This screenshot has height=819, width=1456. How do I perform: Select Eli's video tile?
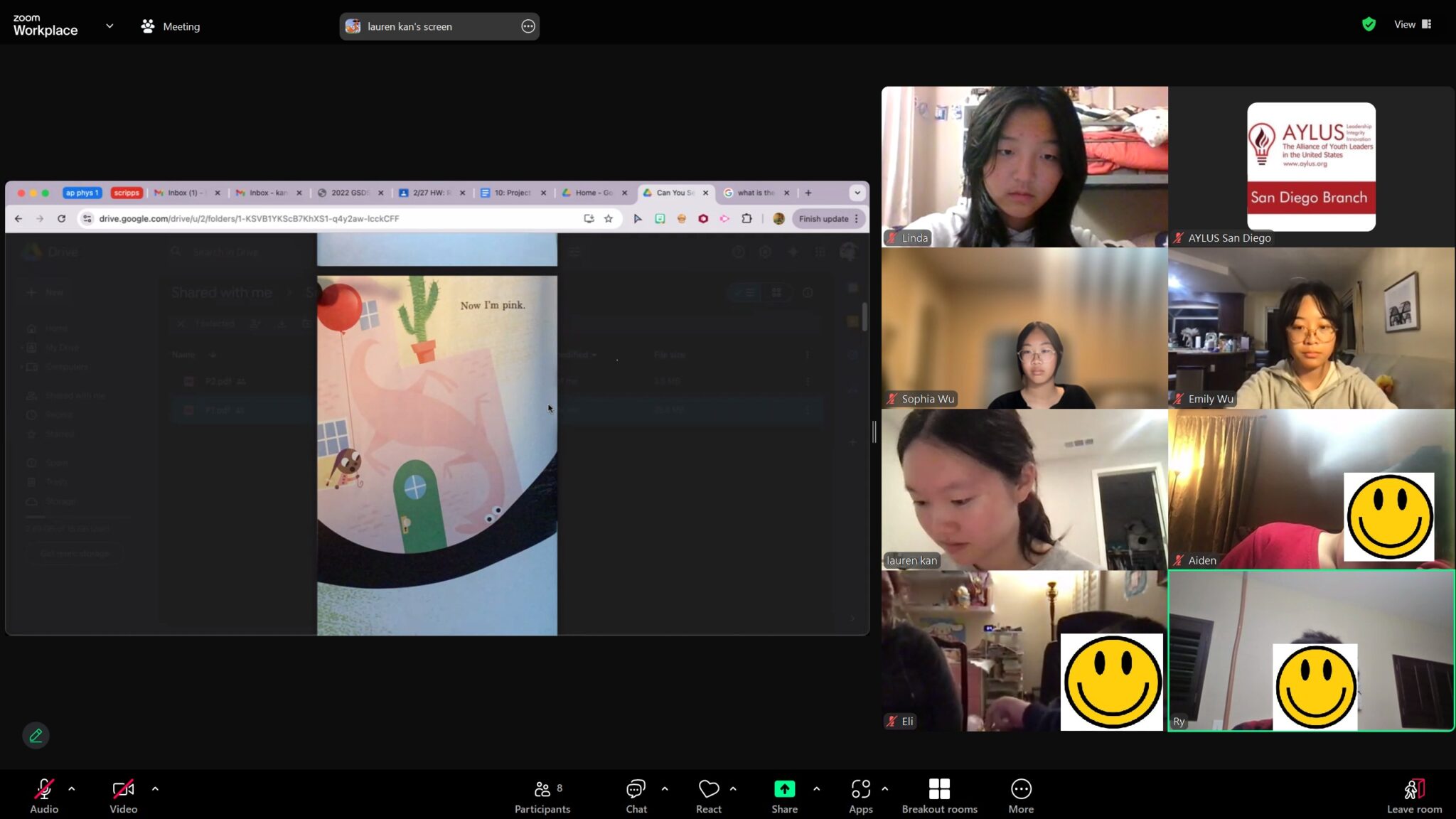[1024, 651]
